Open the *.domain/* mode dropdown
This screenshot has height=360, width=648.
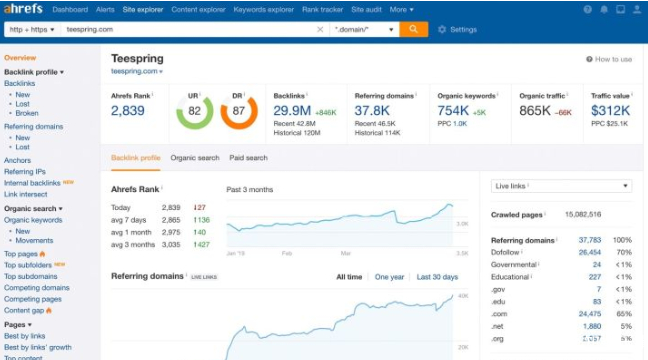[x=364, y=29]
